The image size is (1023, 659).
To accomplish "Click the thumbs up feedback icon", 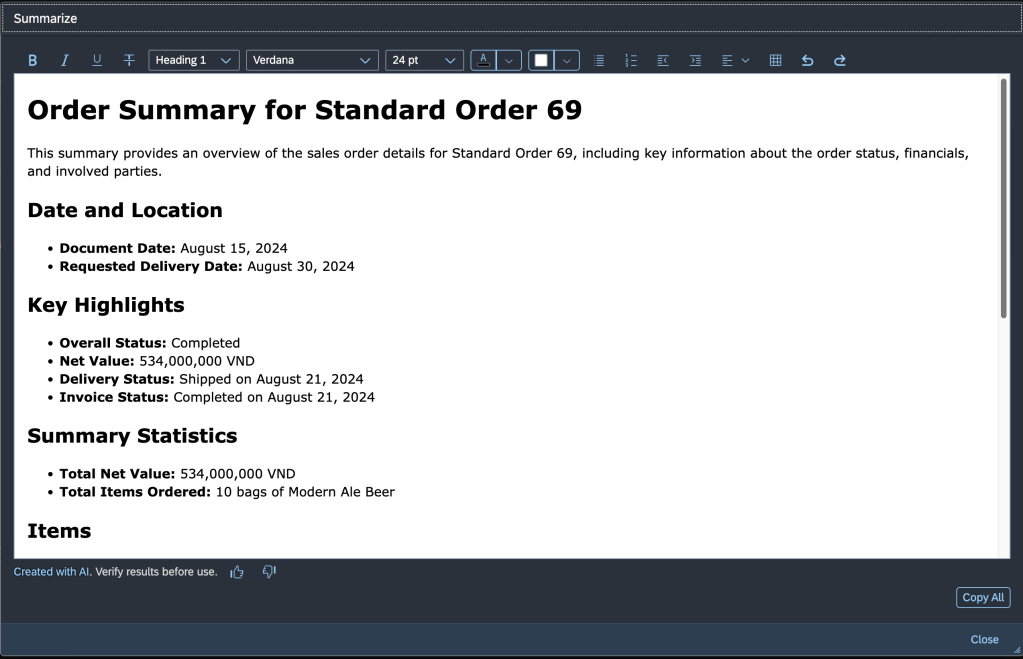I will [237, 572].
